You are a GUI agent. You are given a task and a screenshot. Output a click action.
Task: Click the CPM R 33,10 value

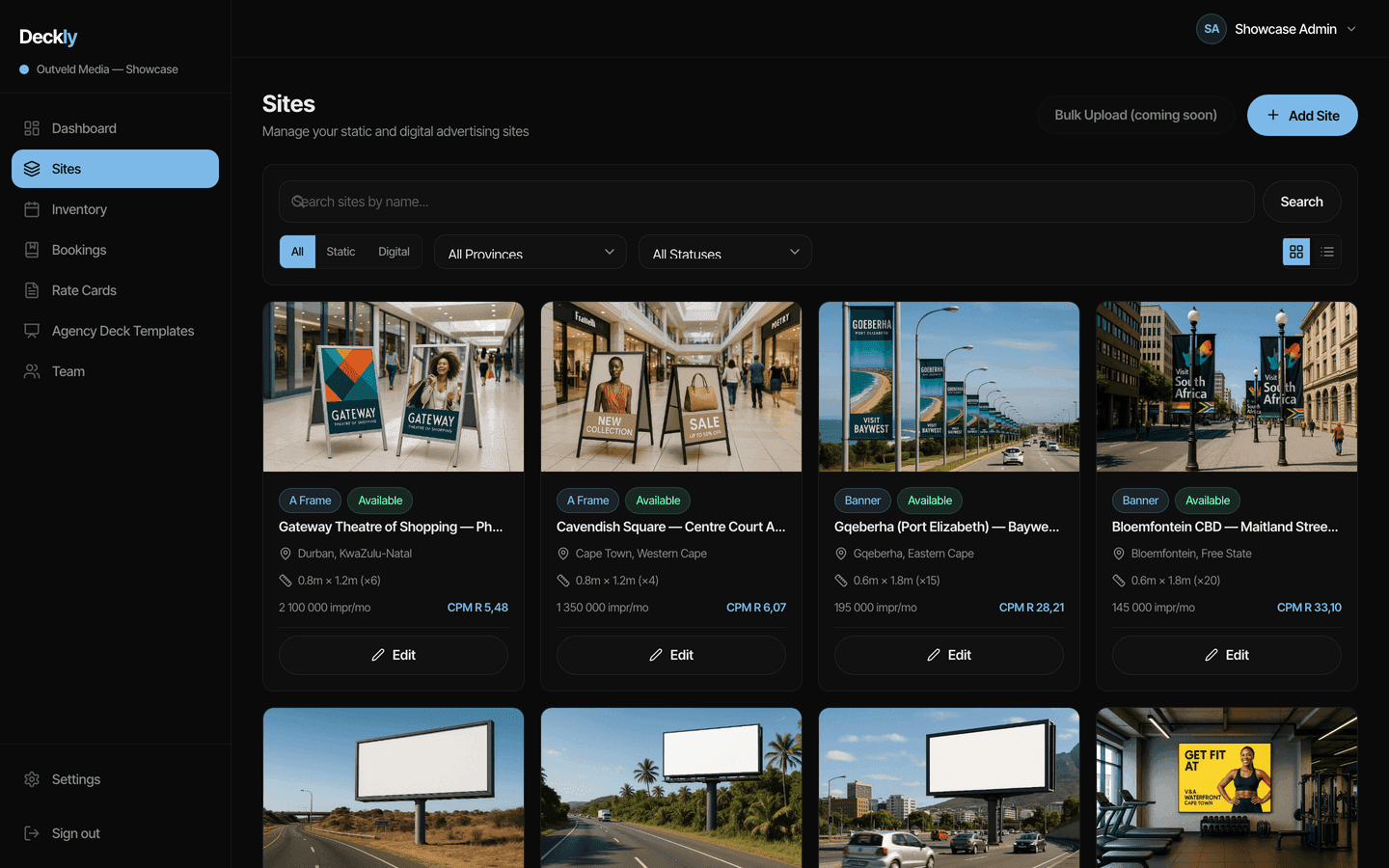click(x=1309, y=608)
